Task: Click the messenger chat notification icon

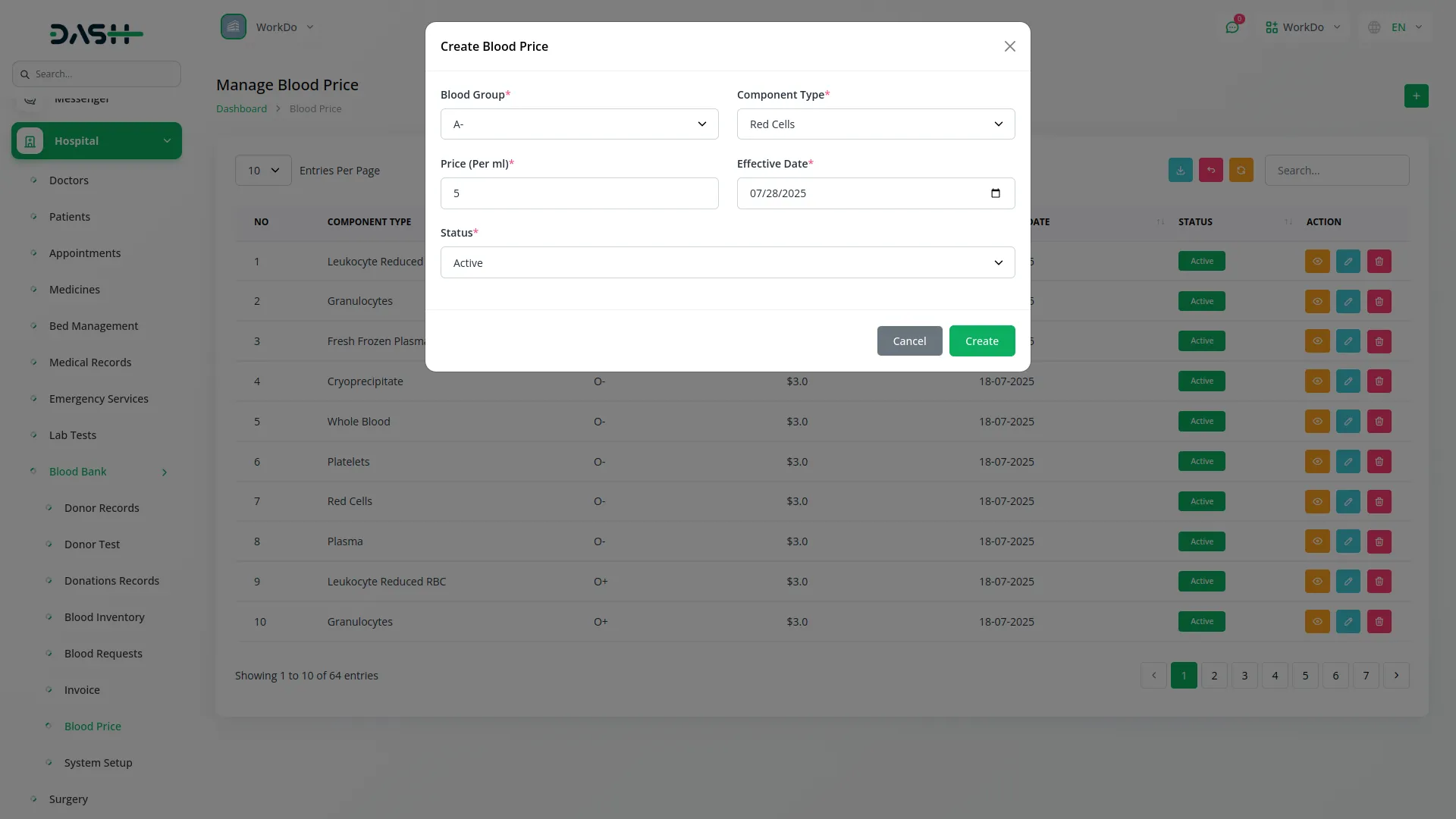Action: coord(1232,27)
